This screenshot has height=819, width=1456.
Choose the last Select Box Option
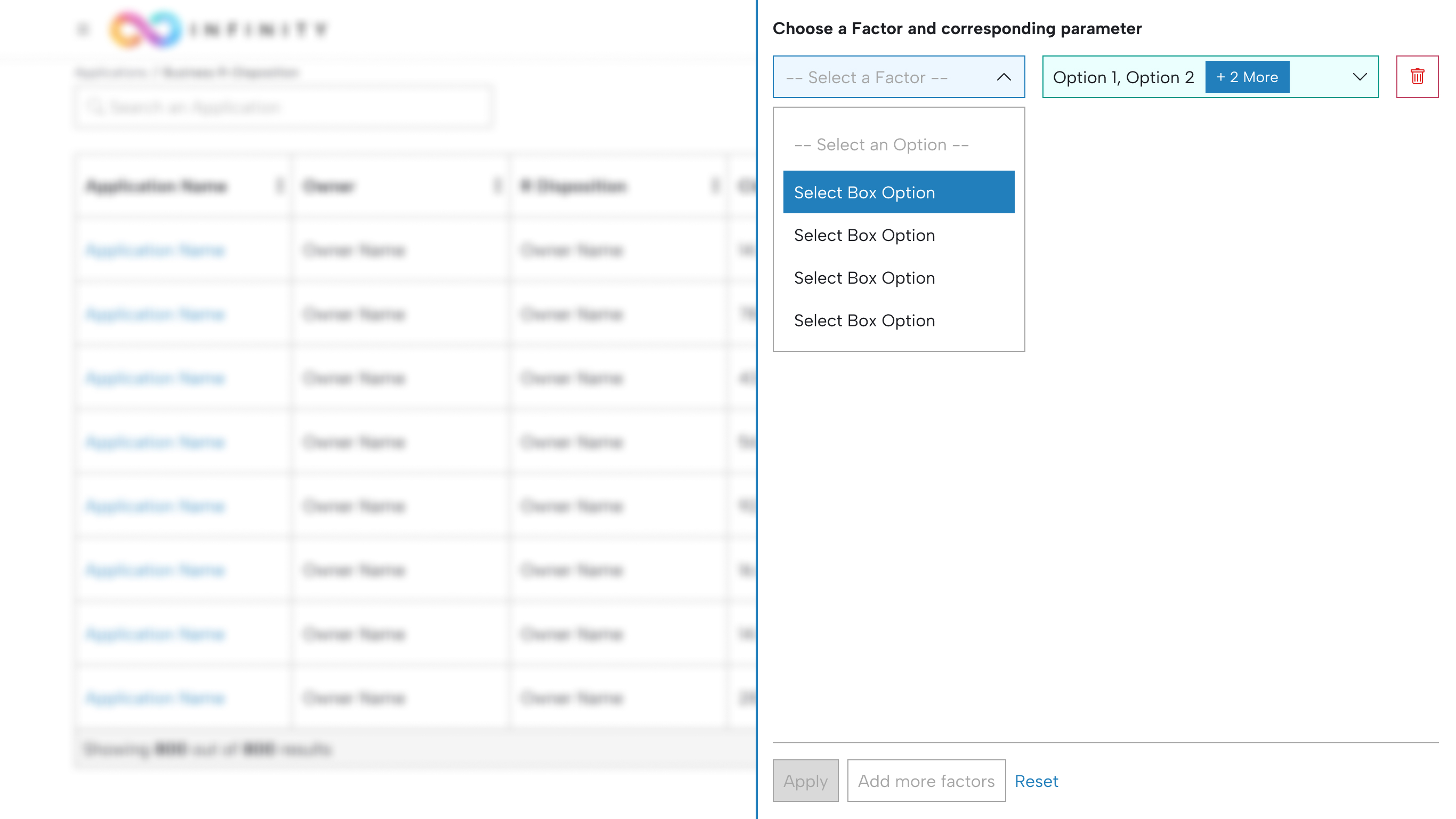pos(897,320)
